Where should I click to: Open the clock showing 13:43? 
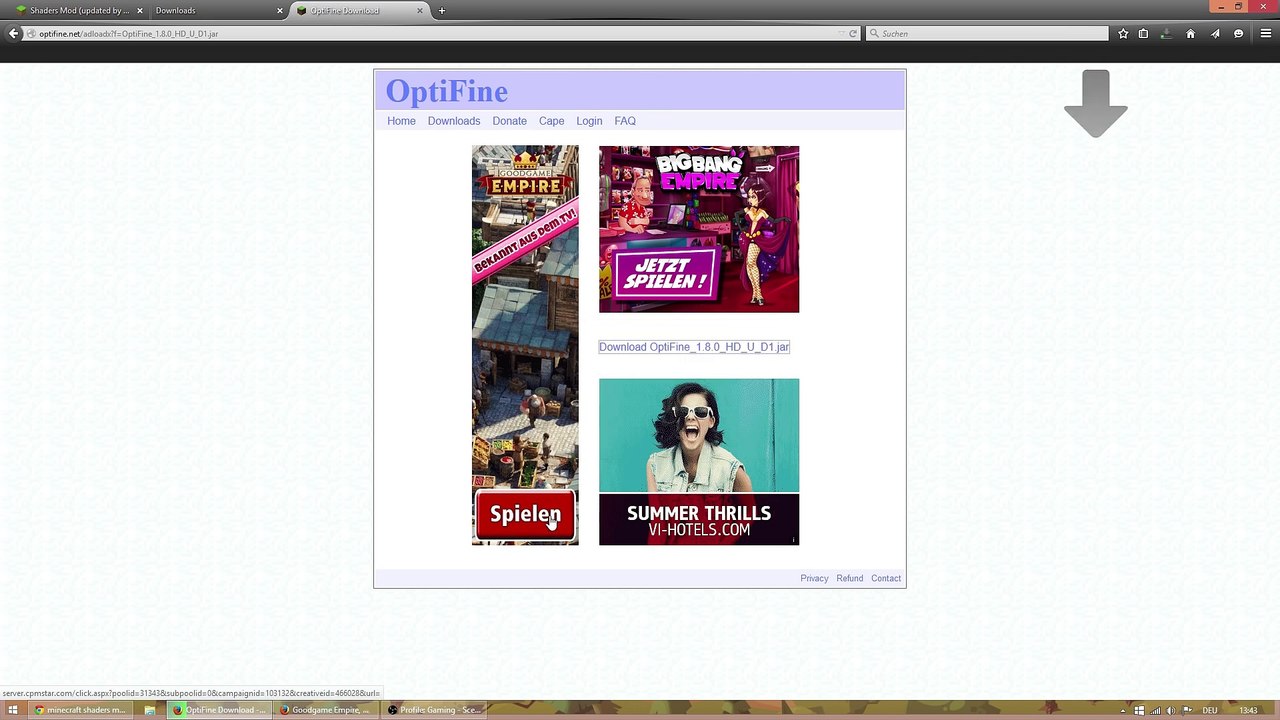(x=1248, y=710)
